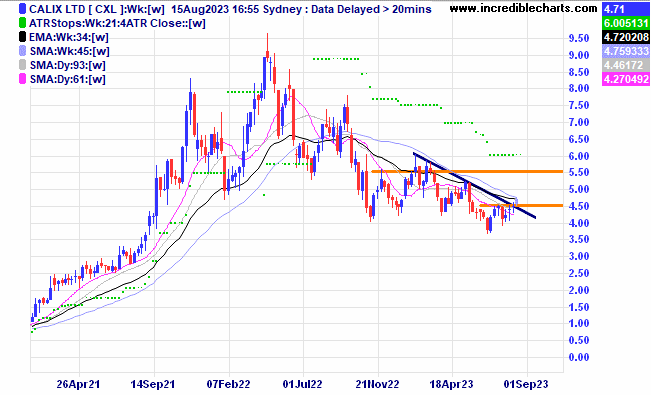The height and width of the screenshot is (395, 651).
Task: Click the www.incrediblecharts.com link text
Action: point(524,8)
